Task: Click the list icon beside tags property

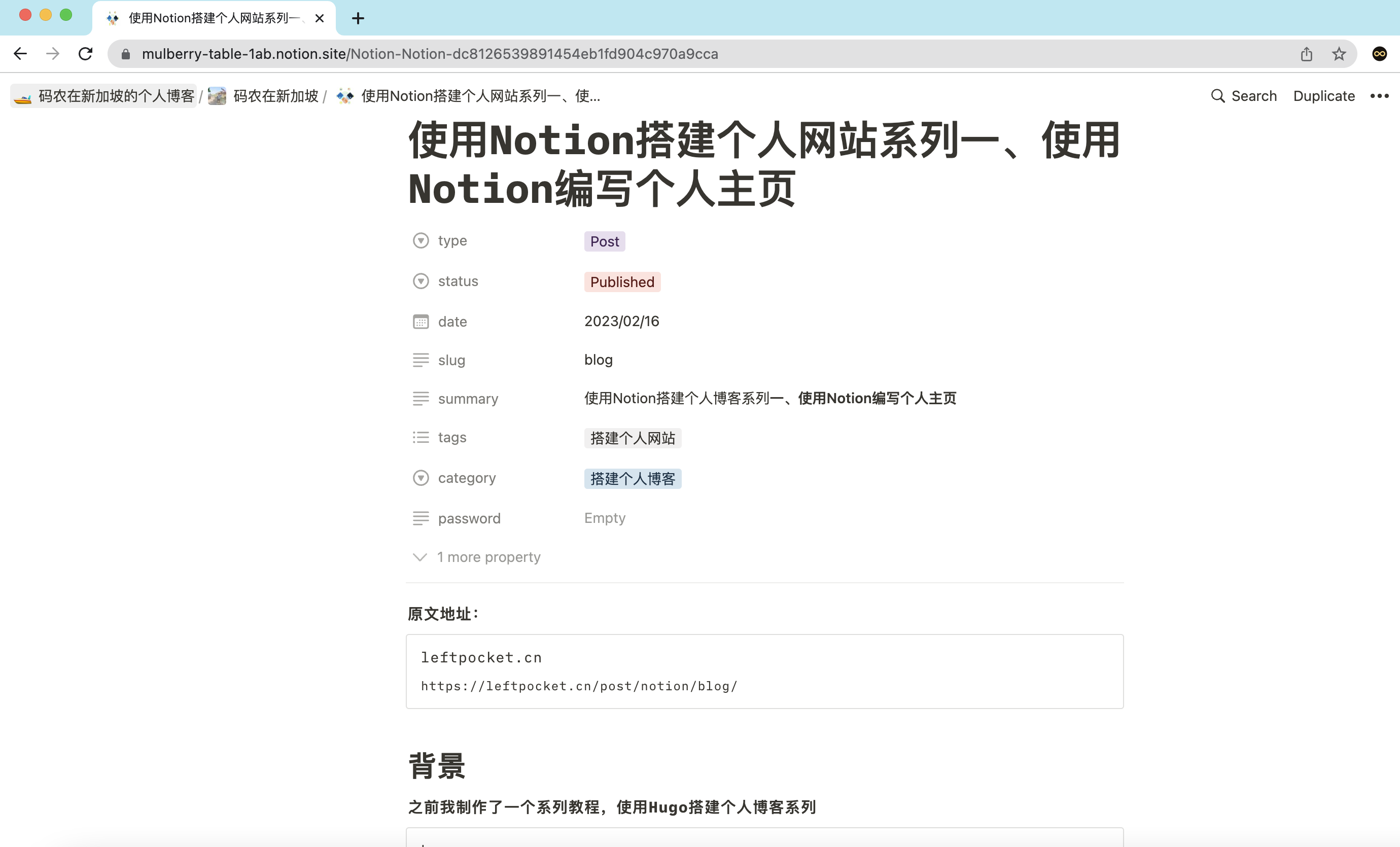Action: click(421, 437)
